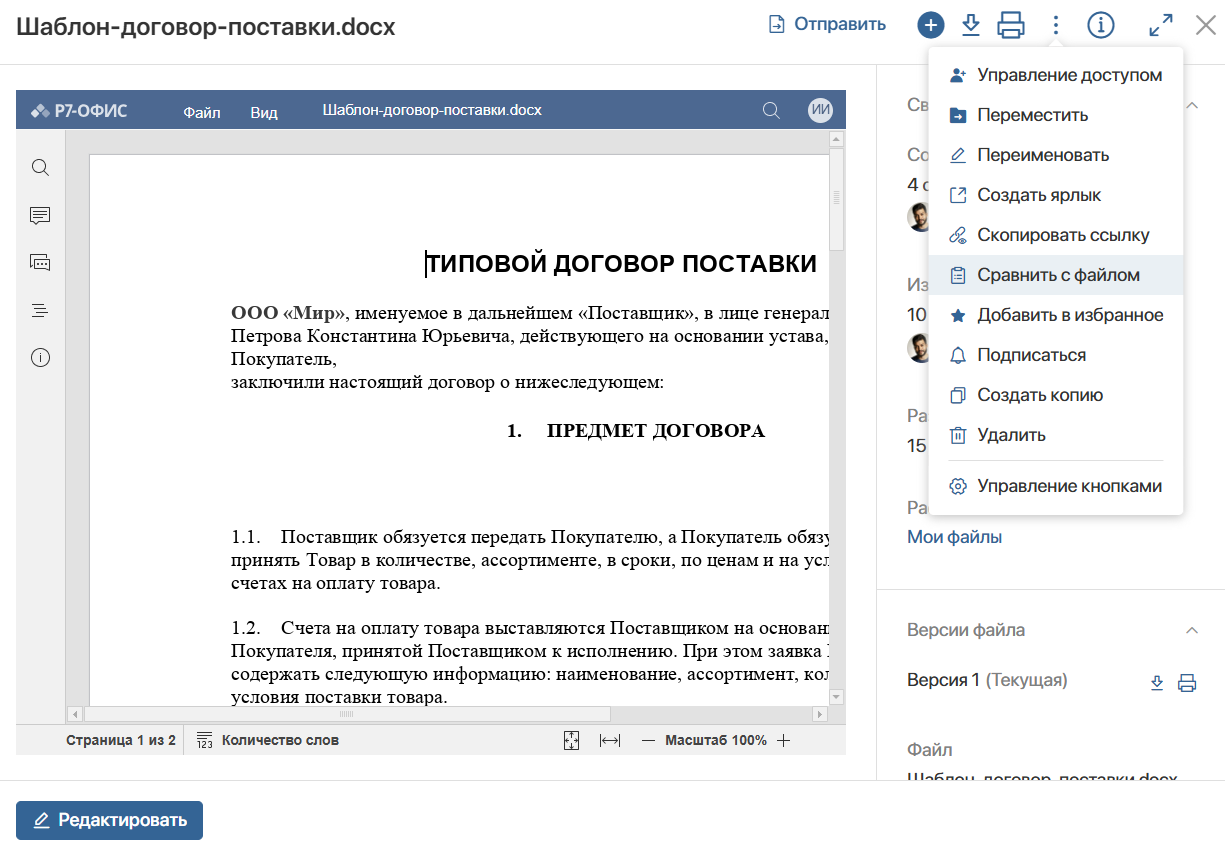Click the Редактировать button
The image size is (1225, 844).
[109, 820]
